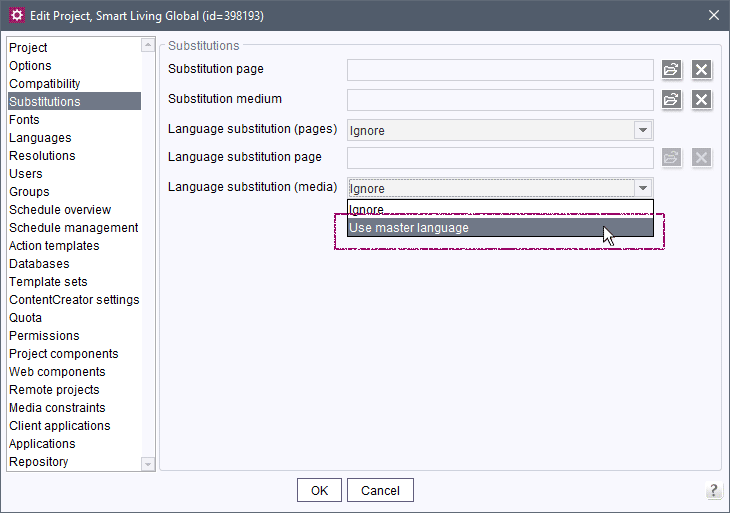730x513 pixels.
Task: Select Substitutions entry in list
Action: point(74,101)
